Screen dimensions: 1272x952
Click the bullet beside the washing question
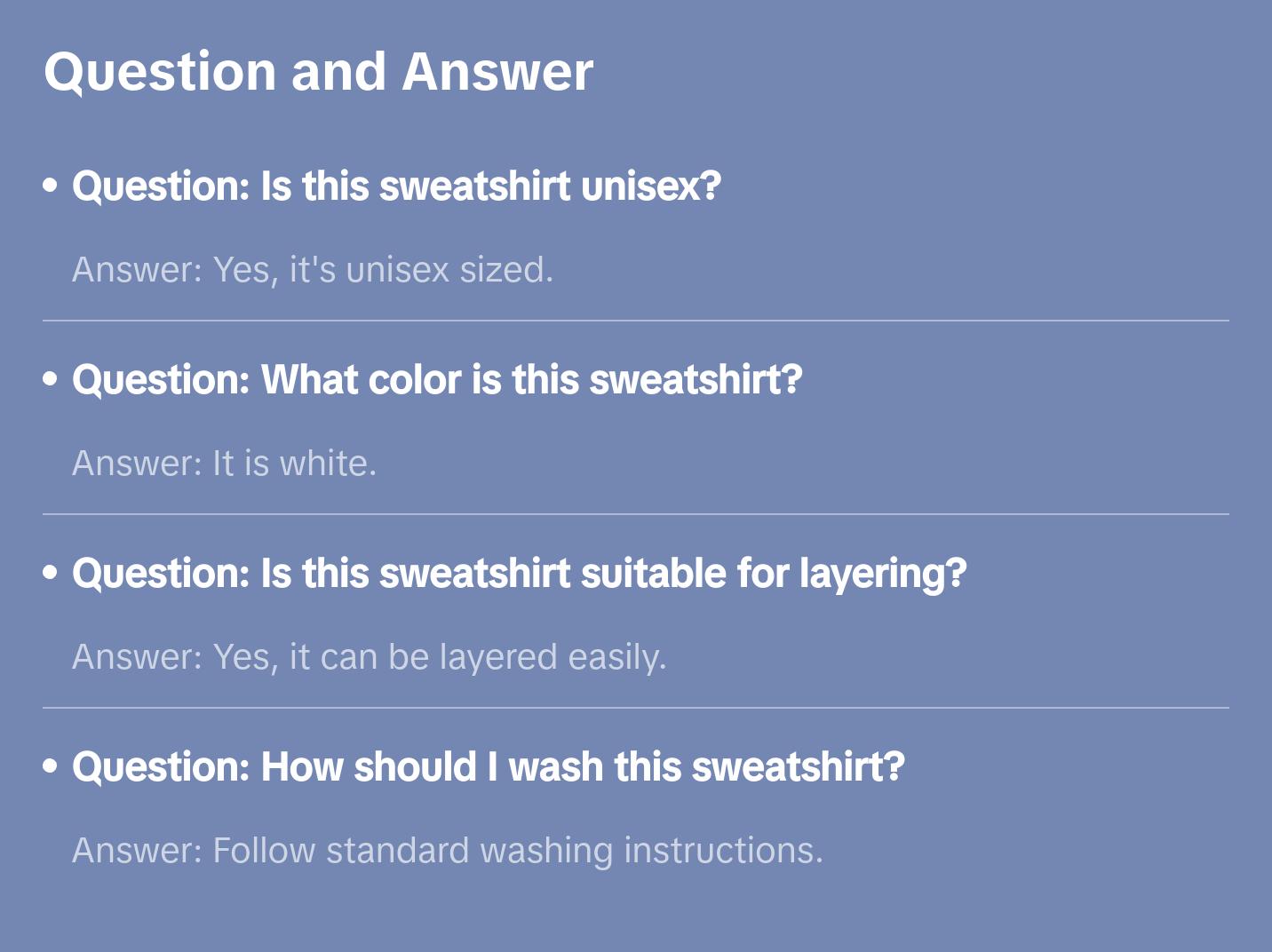(51, 766)
